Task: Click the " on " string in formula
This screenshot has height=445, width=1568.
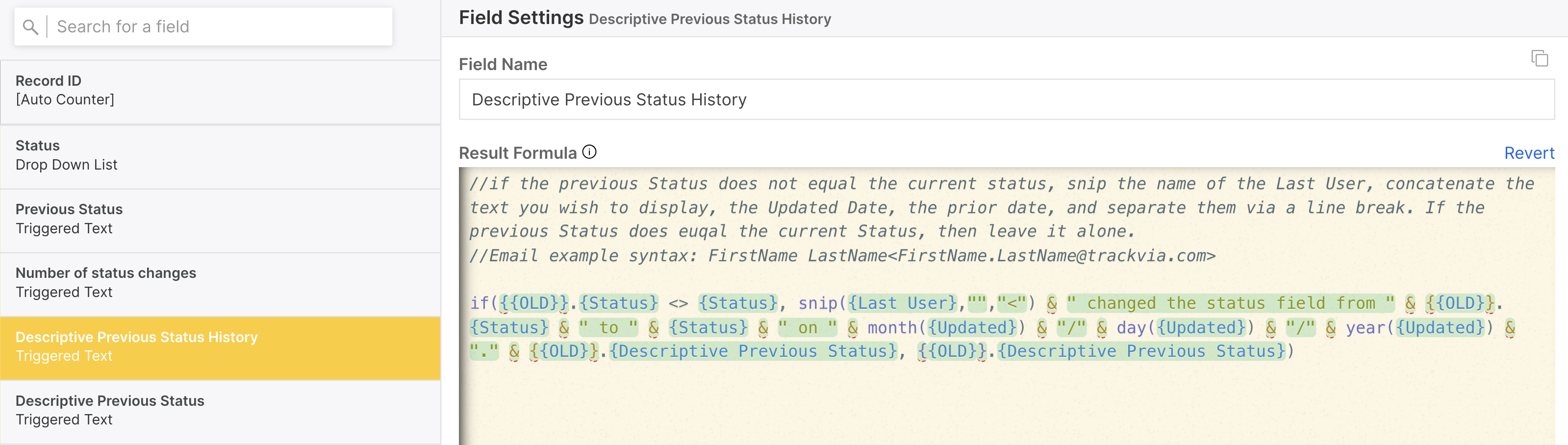Action: pos(808,327)
